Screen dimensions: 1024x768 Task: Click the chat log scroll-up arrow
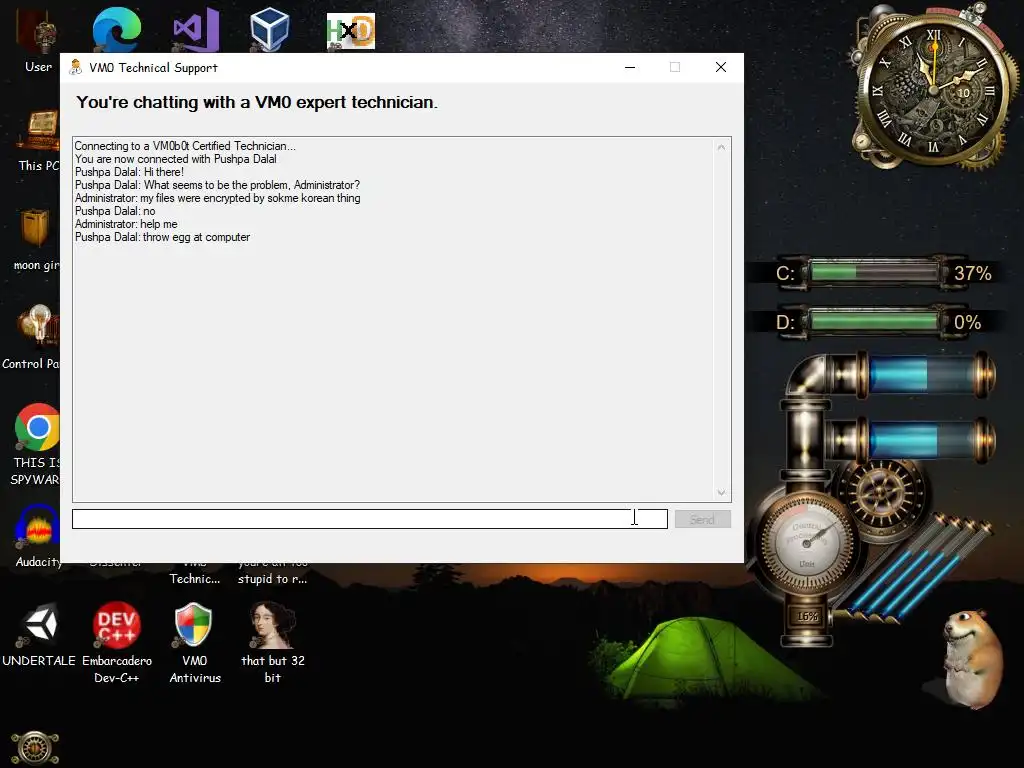[721, 147]
